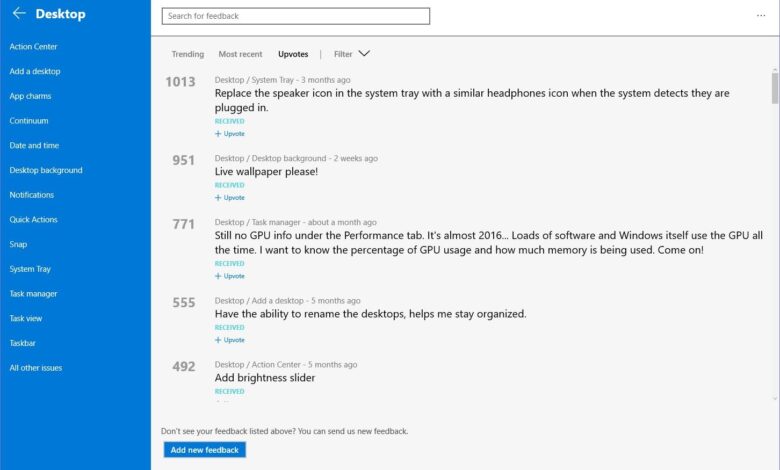The image size is (780, 470).
Task: Upvote the GPU info feedback
Action: click(x=230, y=276)
